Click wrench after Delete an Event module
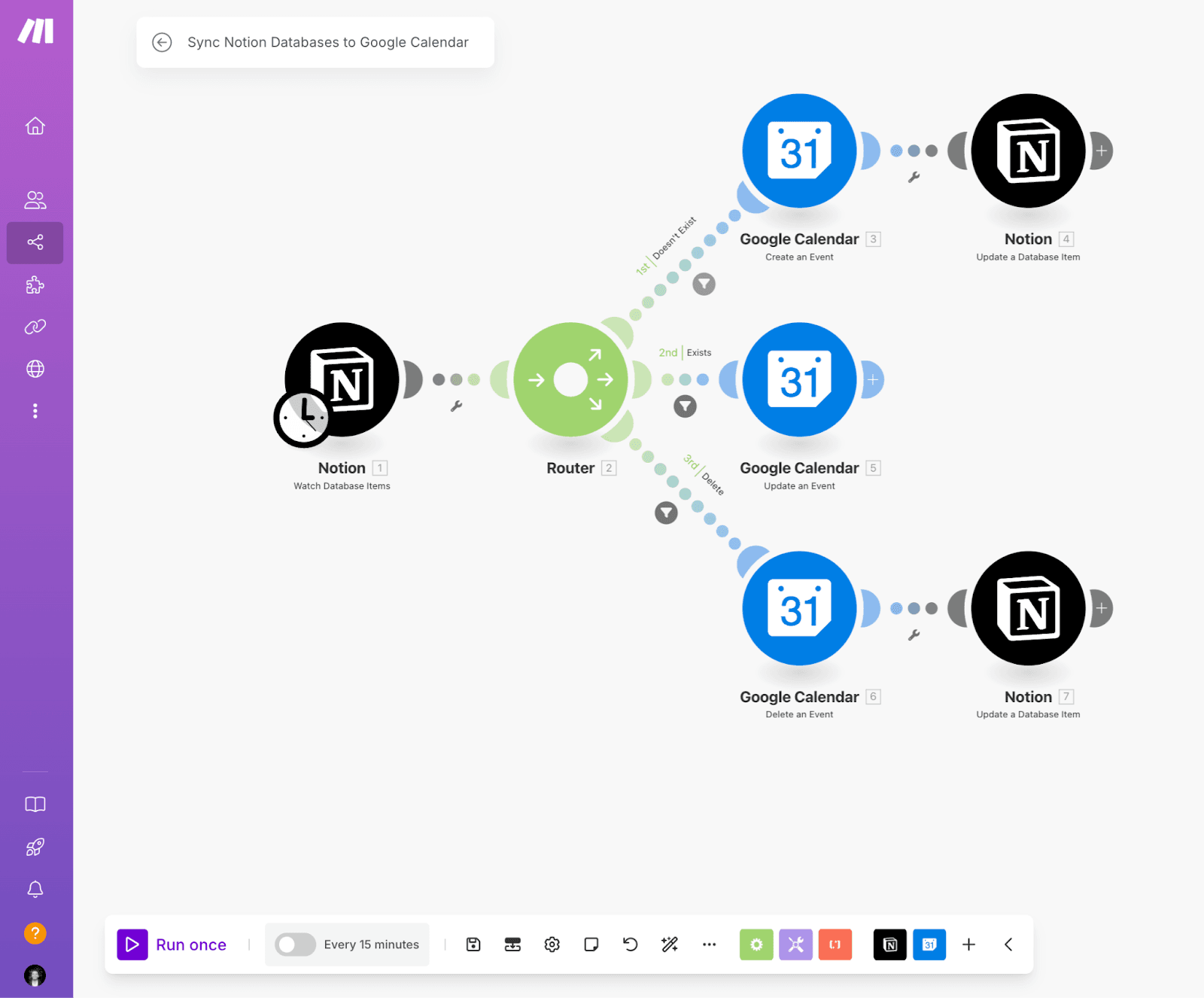 coord(914,635)
